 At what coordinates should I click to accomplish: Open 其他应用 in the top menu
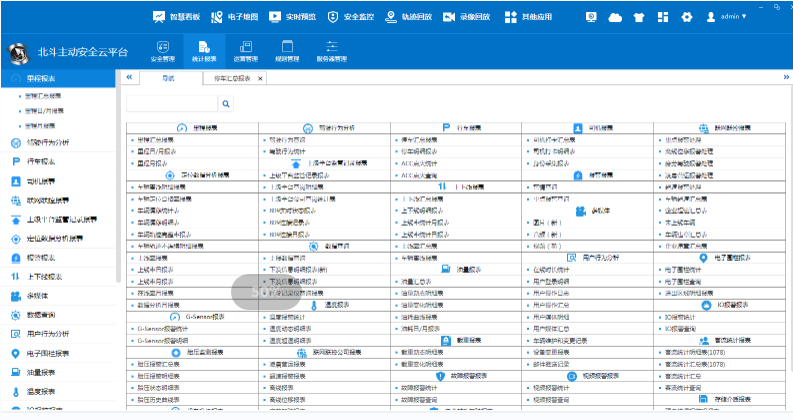[x=526, y=17]
